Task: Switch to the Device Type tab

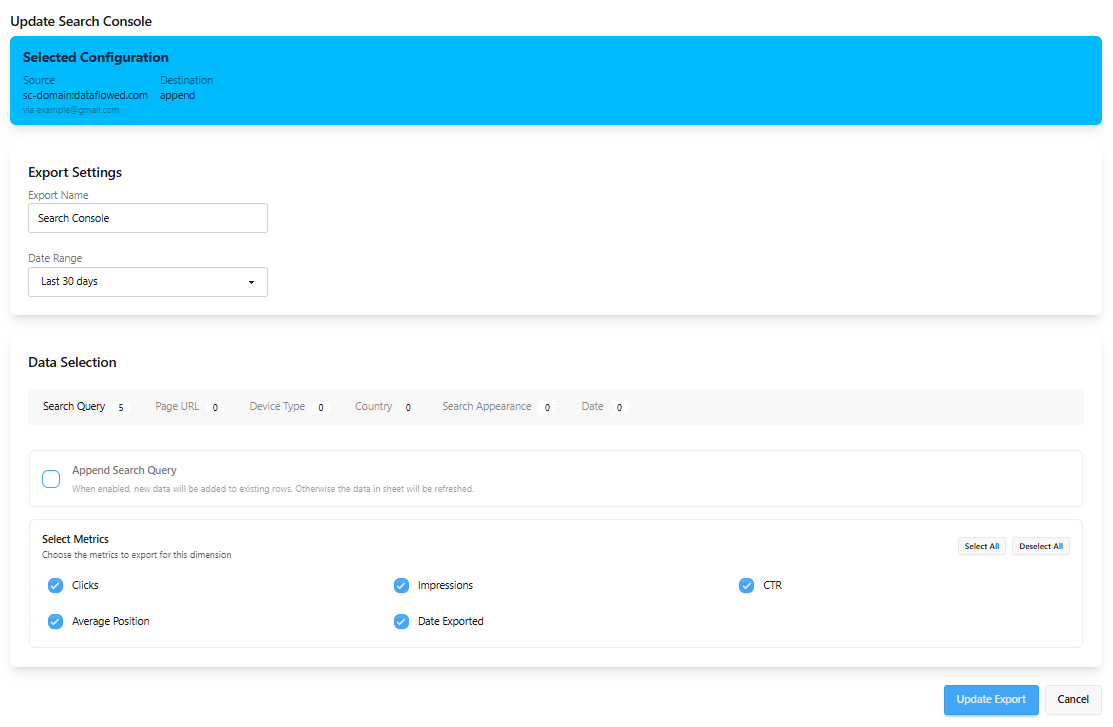Action: pos(277,406)
